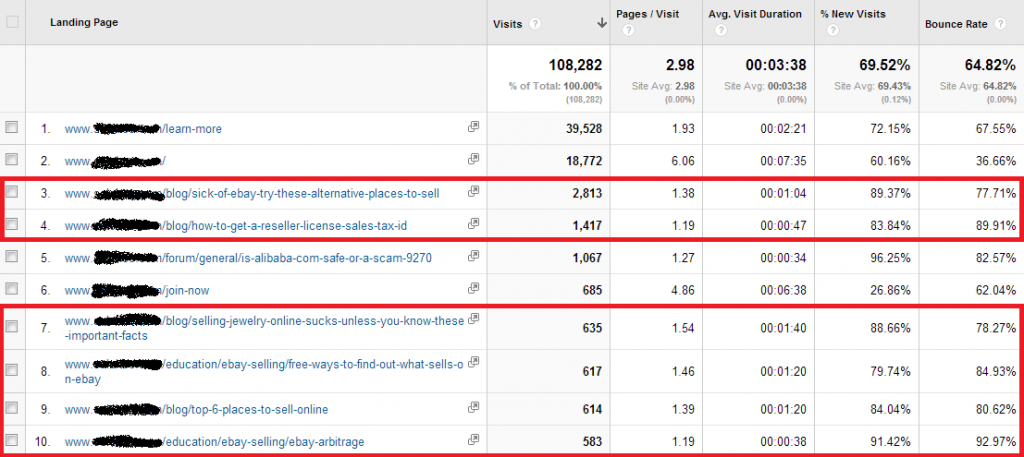Check the box for row 5 alibaba forum
Viewport: 1024px width, 457px height.
click(12, 257)
